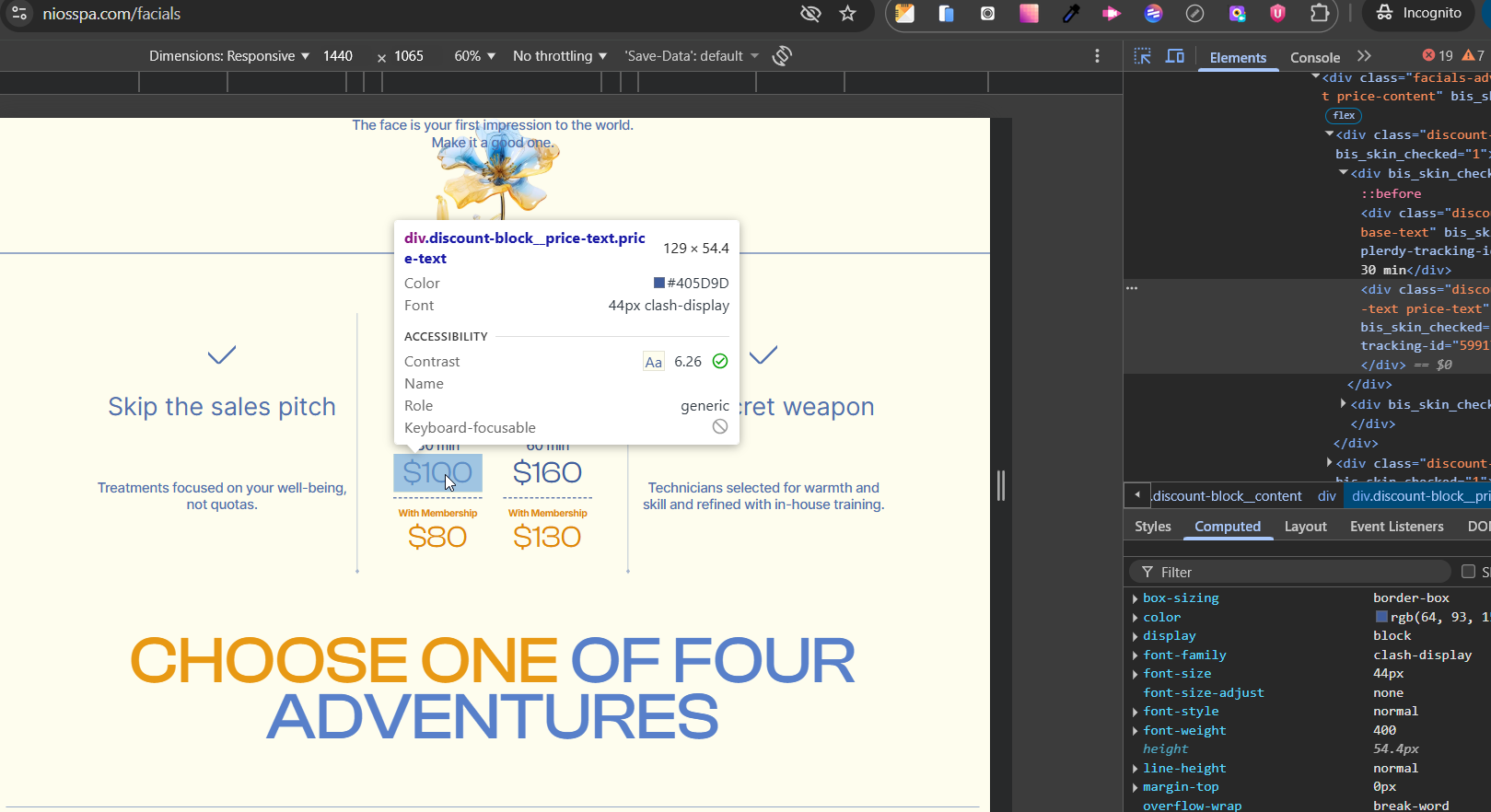This screenshot has width=1491, height=812.
Task: Open the 60% zoom dropdown
Action: 474,56
